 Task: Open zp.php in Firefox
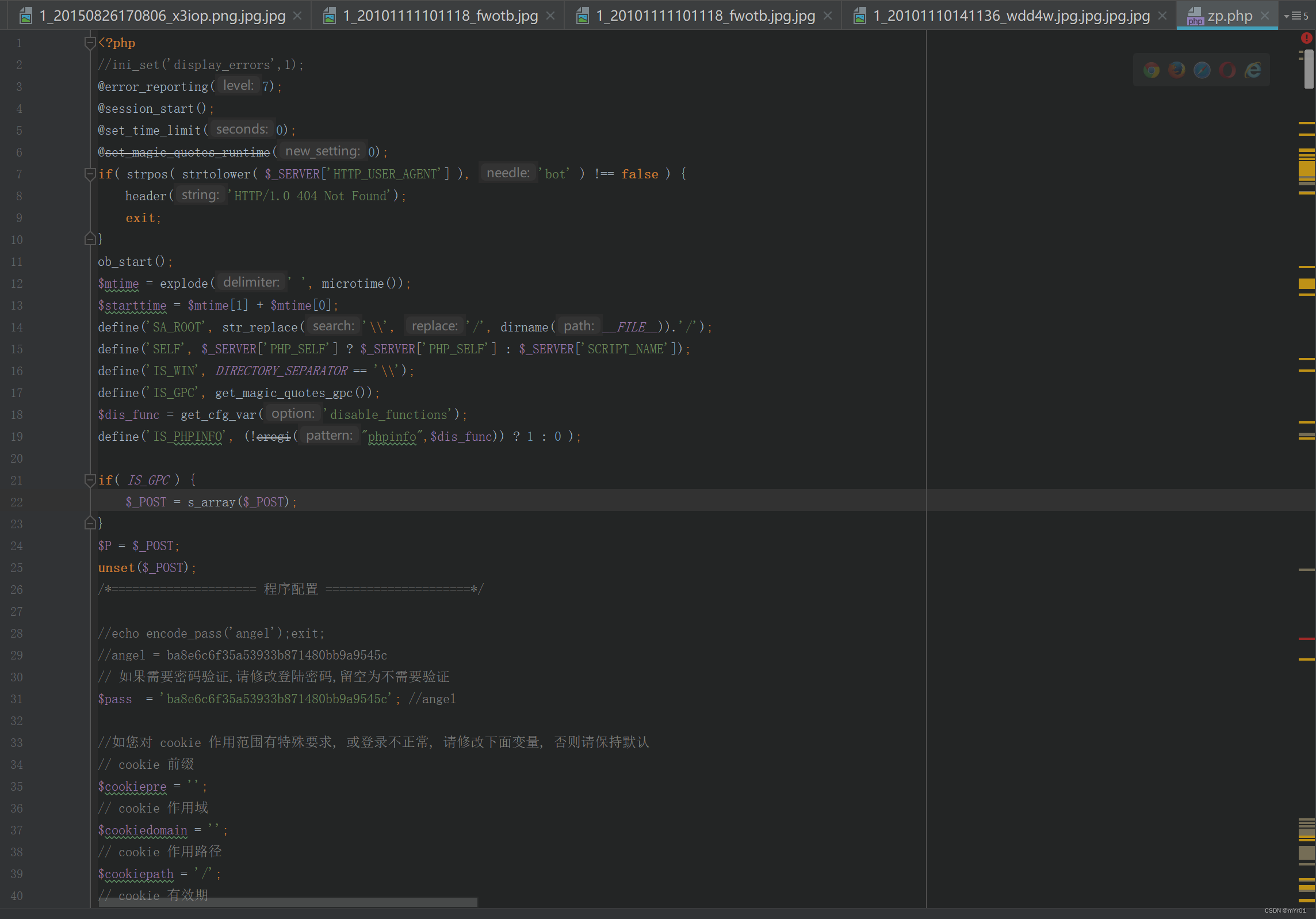[1177, 70]
